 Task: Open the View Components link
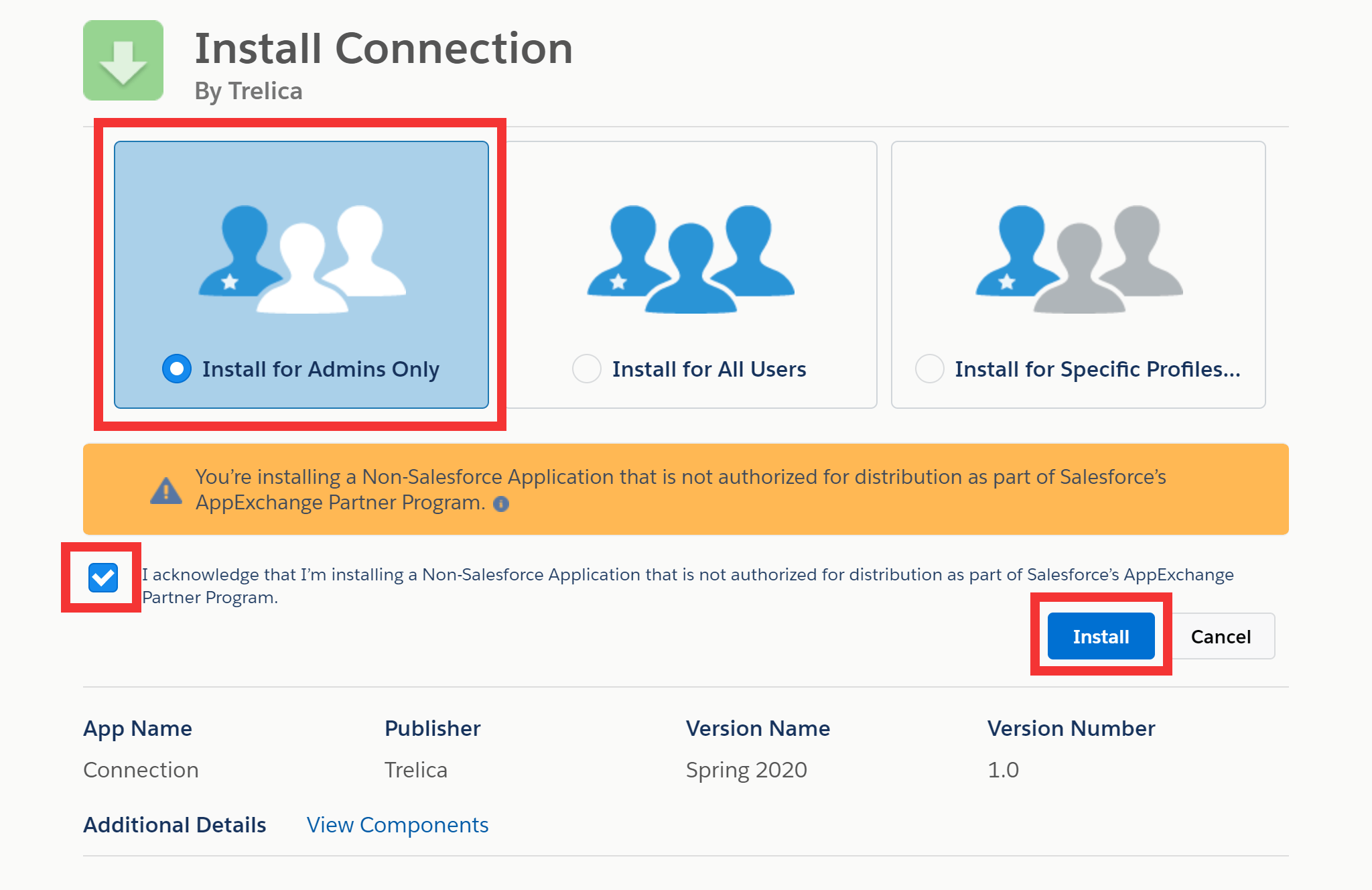[x=397, y=825]
